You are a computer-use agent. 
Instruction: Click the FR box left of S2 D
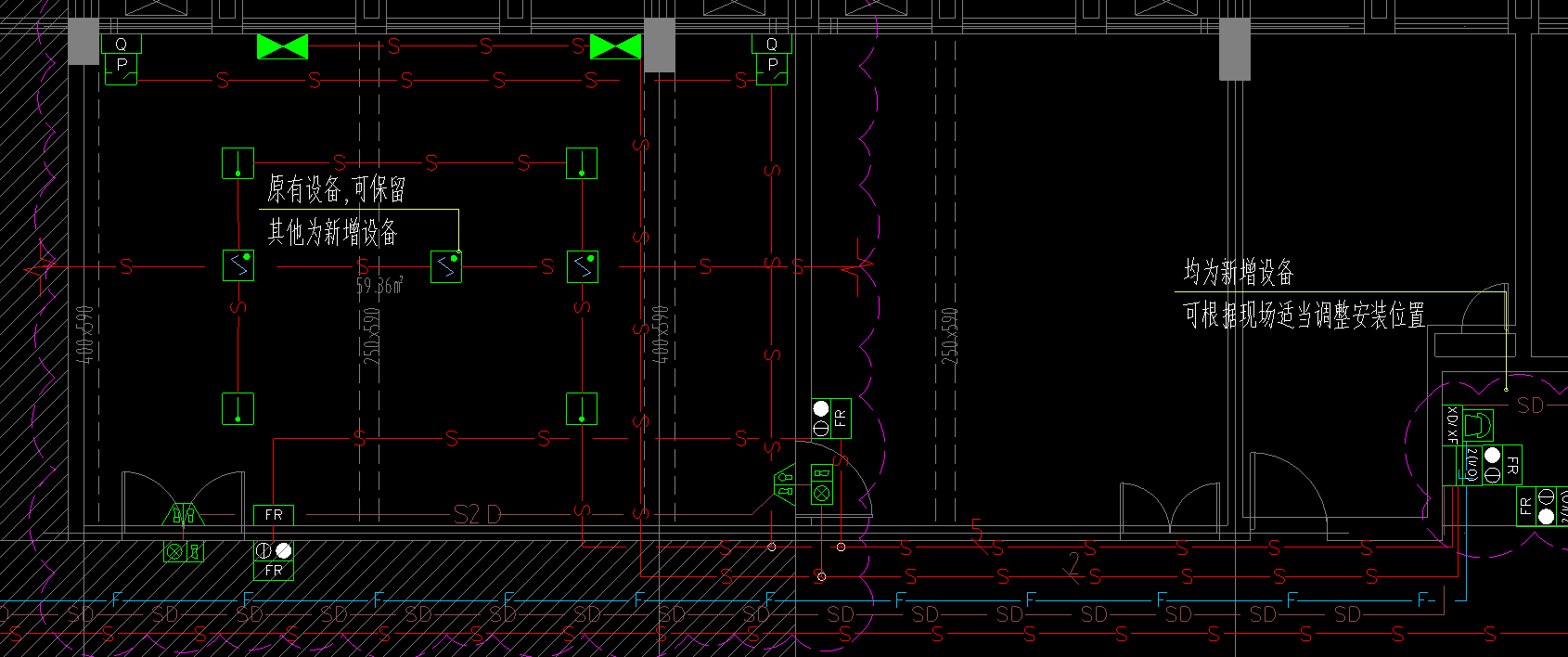point(274,514)
